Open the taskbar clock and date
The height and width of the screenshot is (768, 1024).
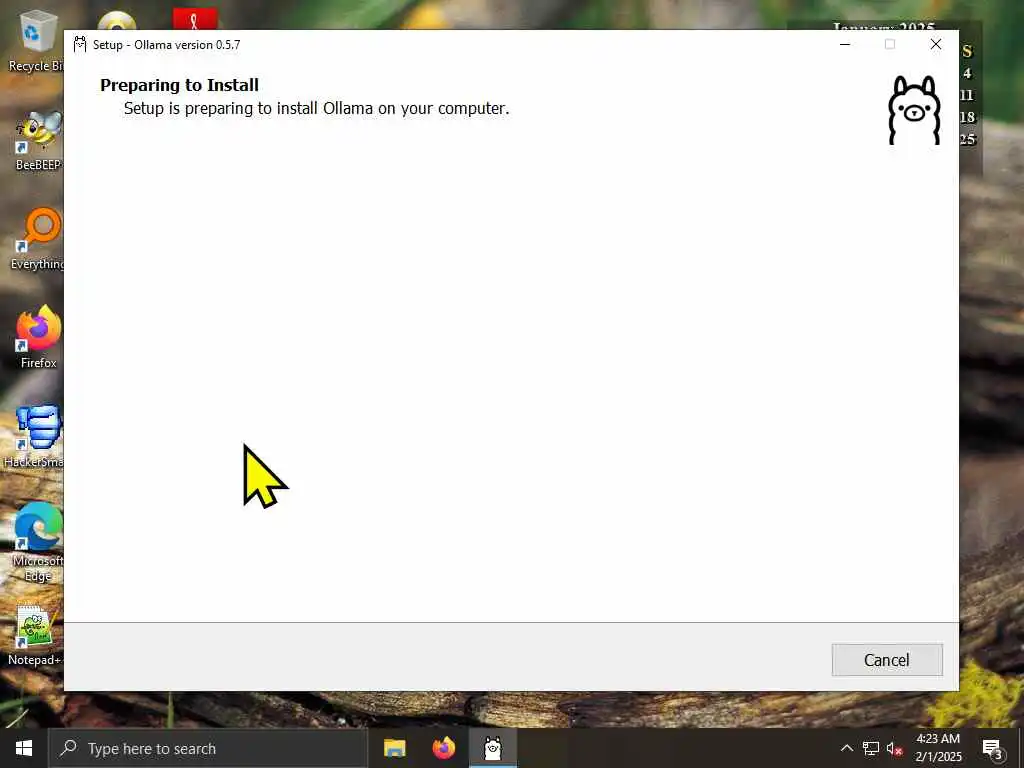pyautogui.click(x=938, y=748)
